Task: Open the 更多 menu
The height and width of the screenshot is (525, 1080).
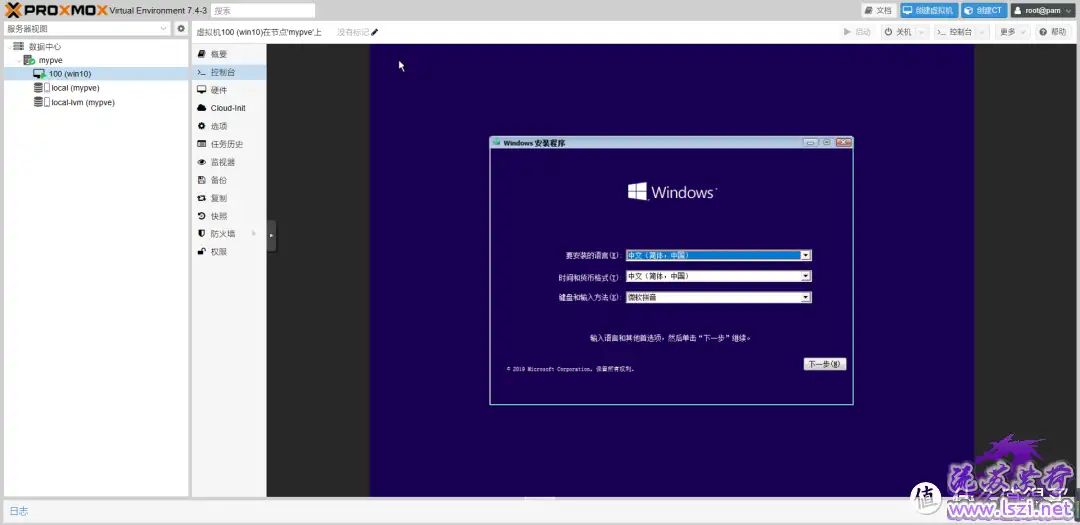Action: point(1012,32)
